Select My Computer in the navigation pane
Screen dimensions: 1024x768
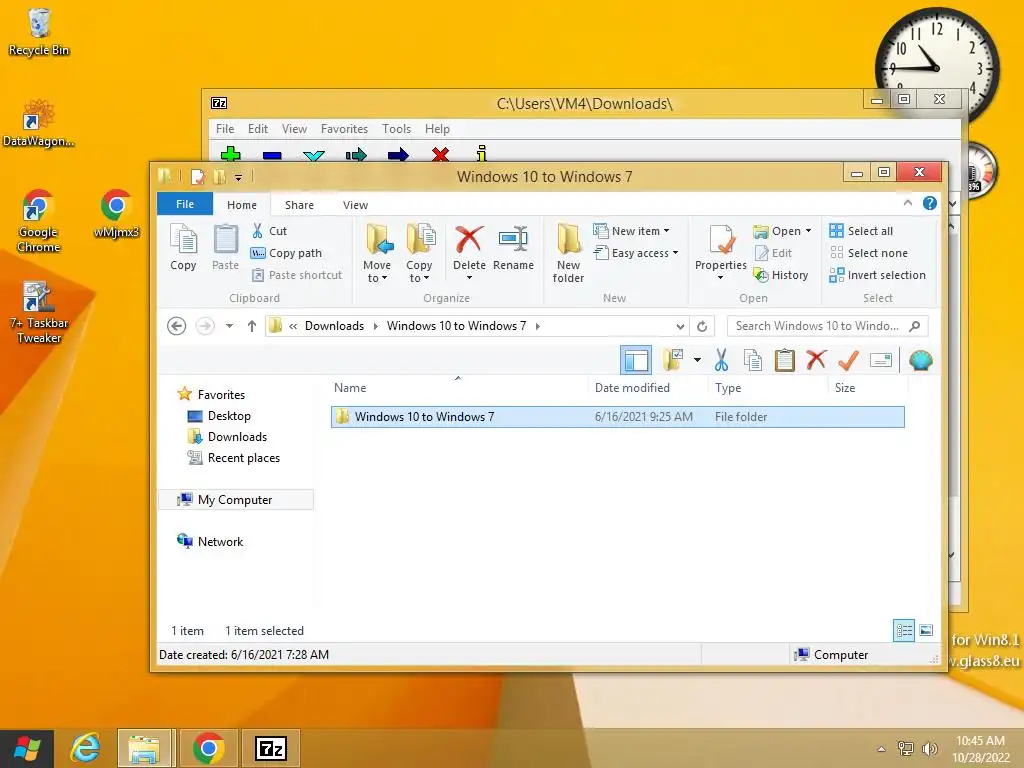pos(234,500)
